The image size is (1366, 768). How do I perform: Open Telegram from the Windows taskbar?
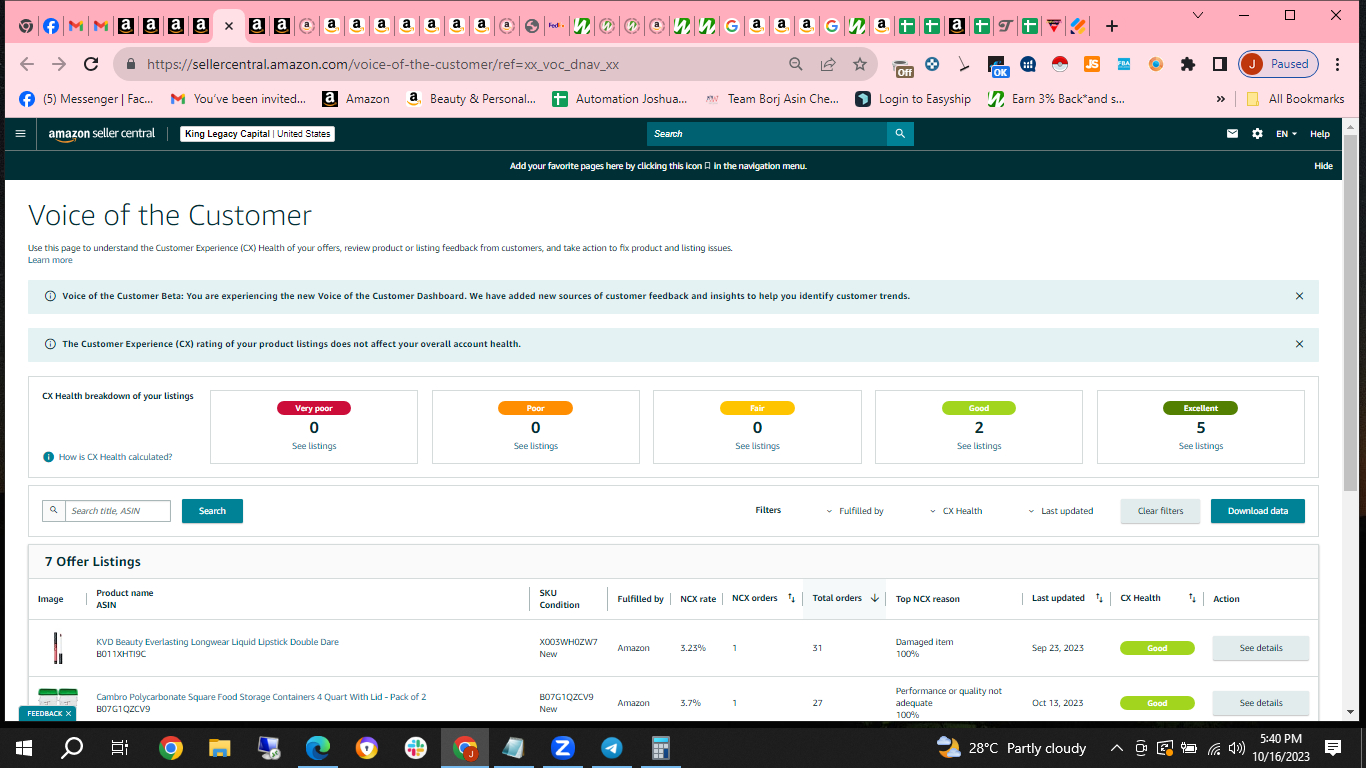click(611, 747)
